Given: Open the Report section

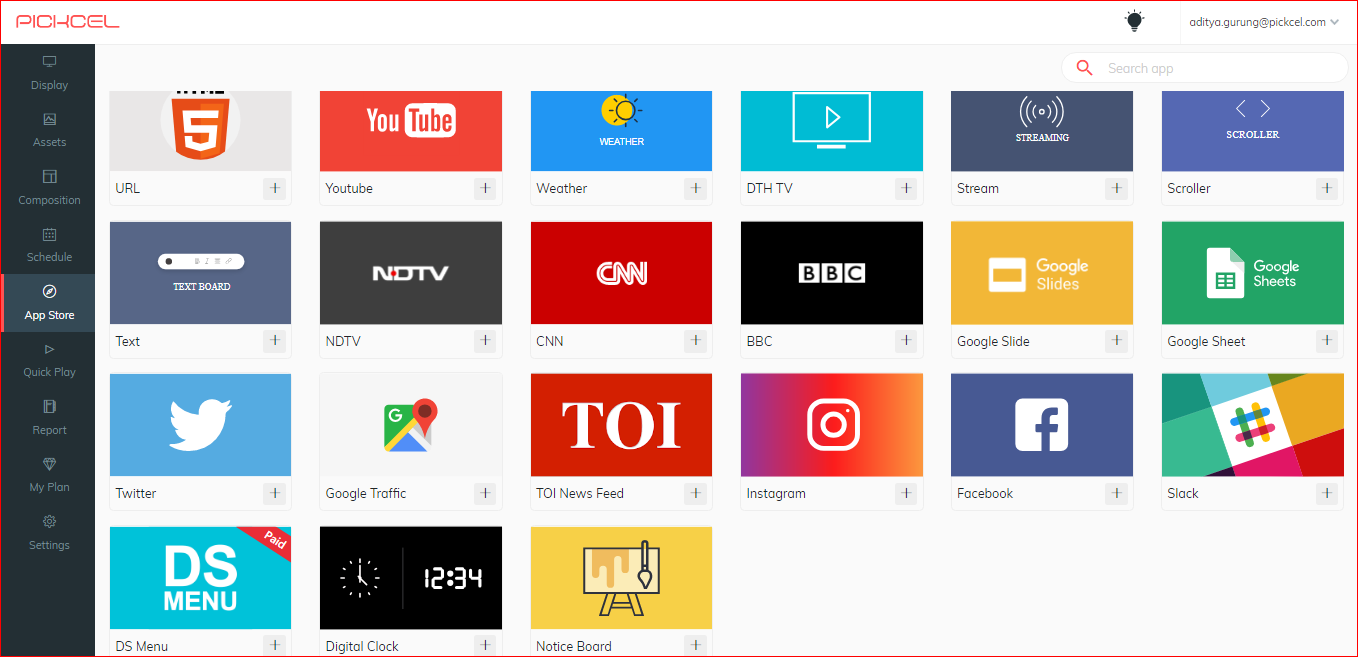Looking at the screenshot, I should (48, 417).
